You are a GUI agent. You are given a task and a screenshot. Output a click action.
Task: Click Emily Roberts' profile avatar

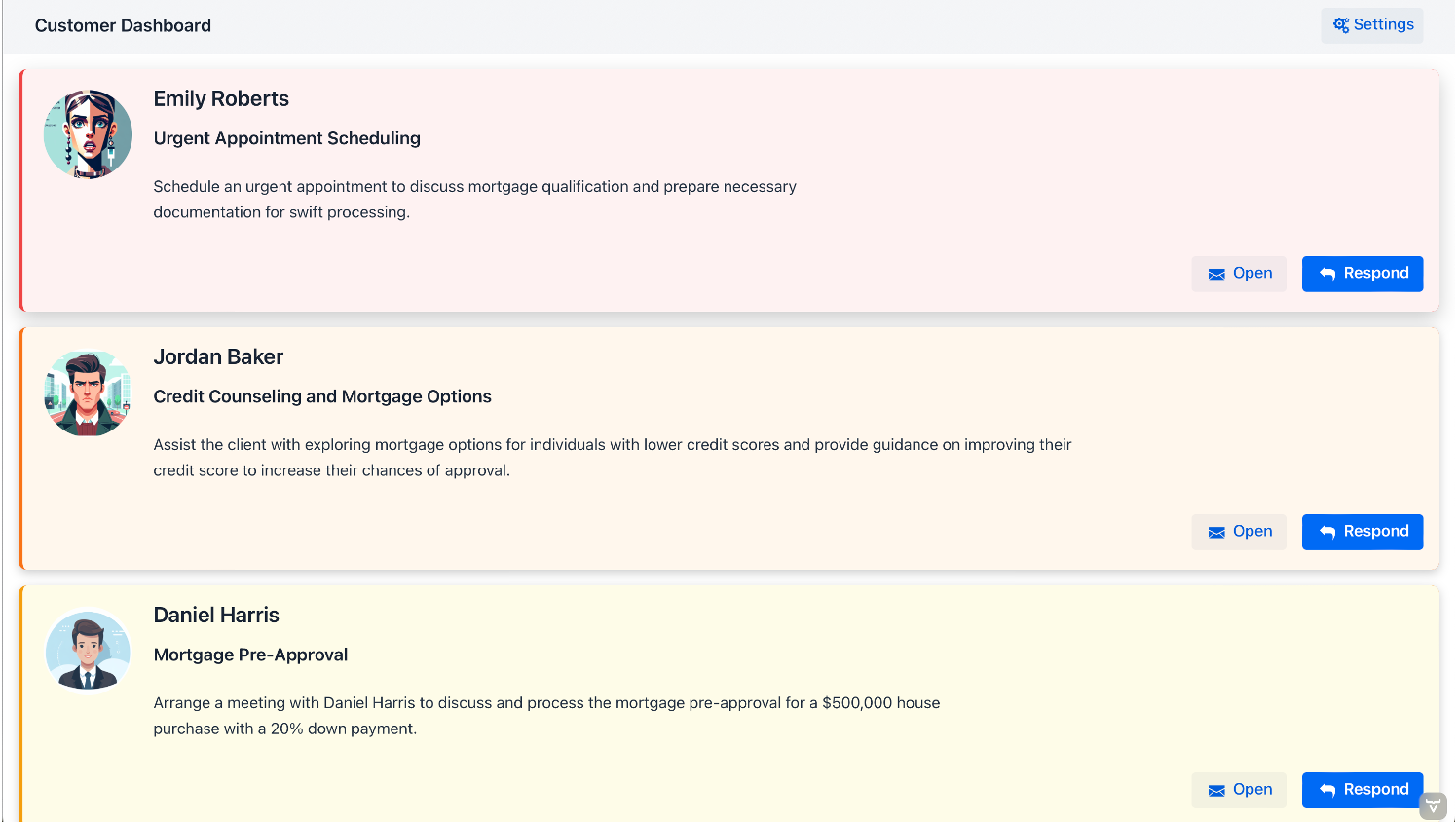88,133
